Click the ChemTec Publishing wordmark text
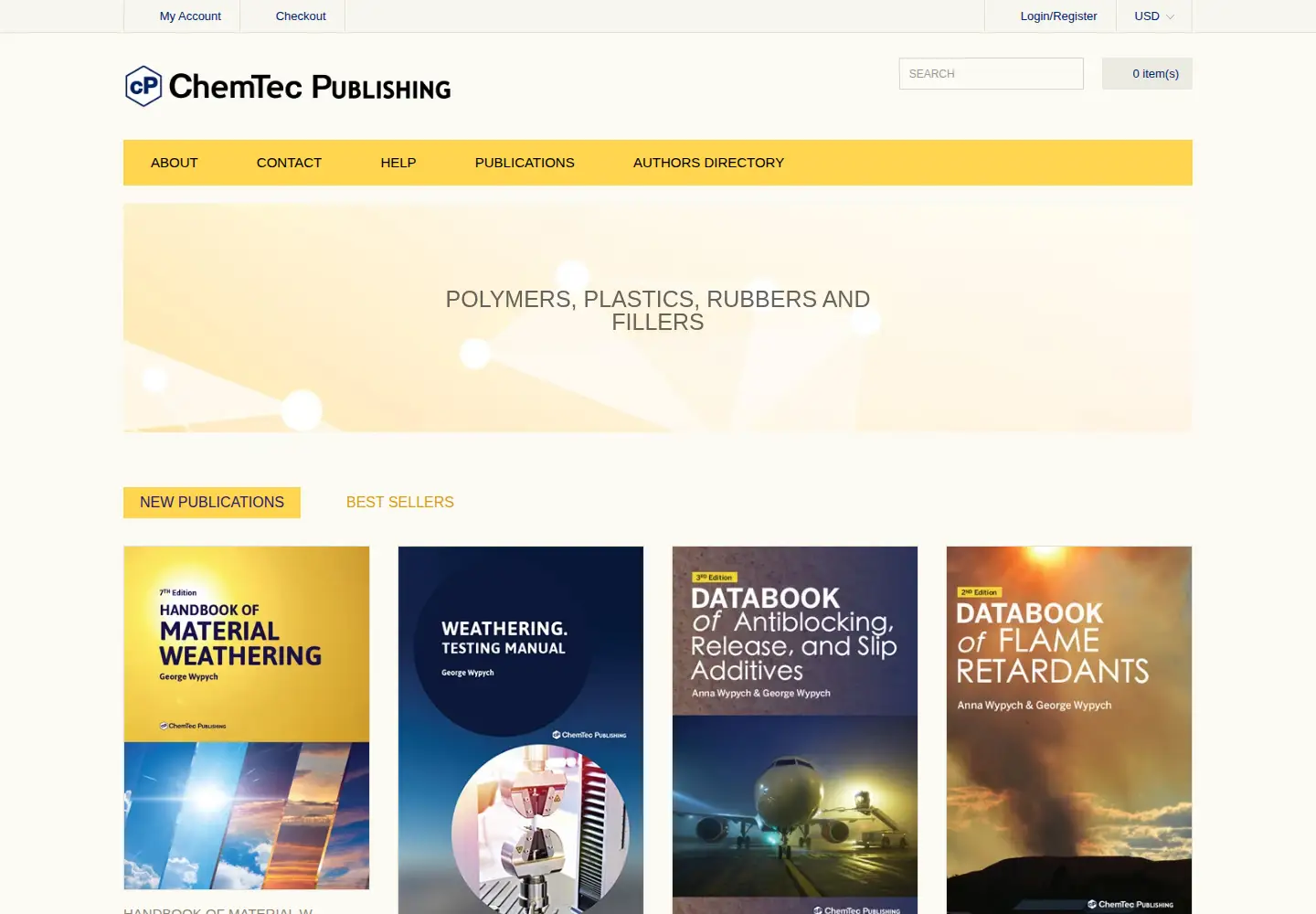 (x=310, y=87)
